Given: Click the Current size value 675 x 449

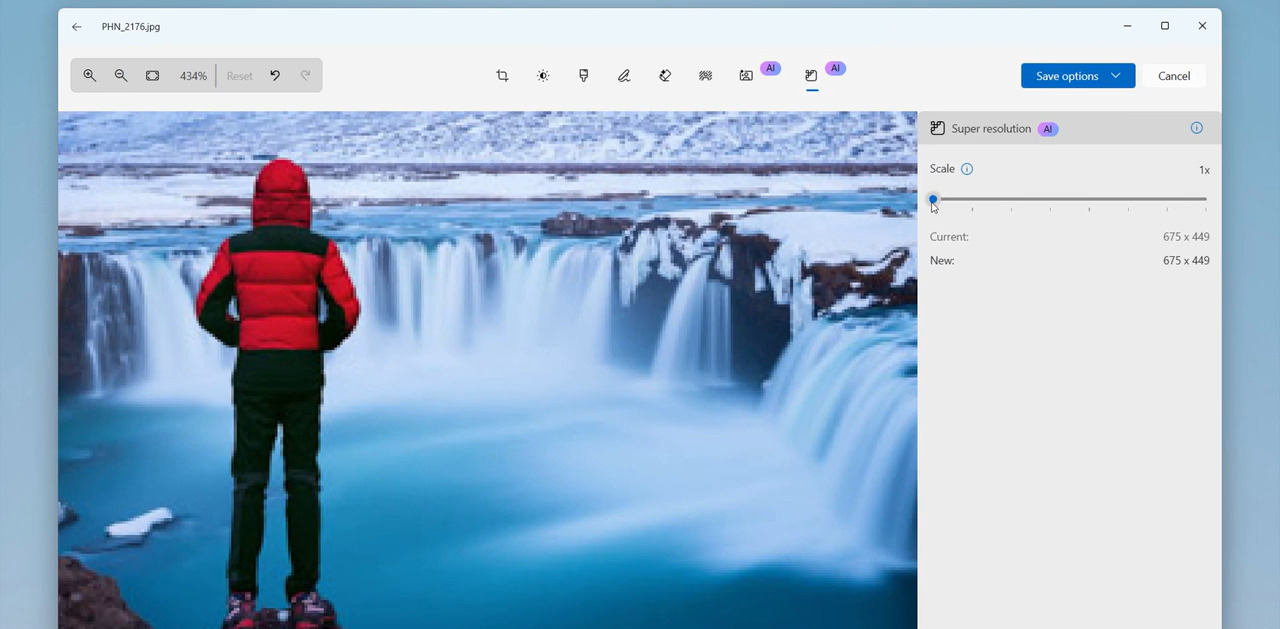Looking at the screenshot, I should coord(1186,237).
